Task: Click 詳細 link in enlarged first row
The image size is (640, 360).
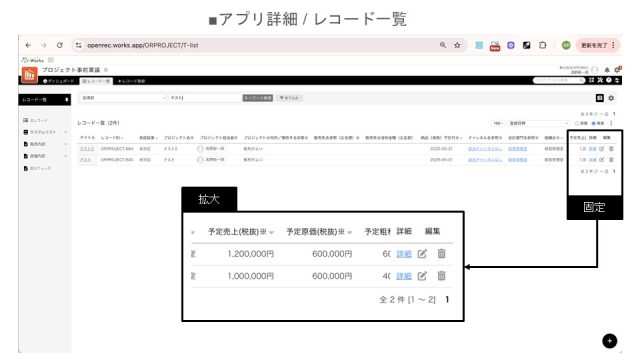Action: [404, 254]
